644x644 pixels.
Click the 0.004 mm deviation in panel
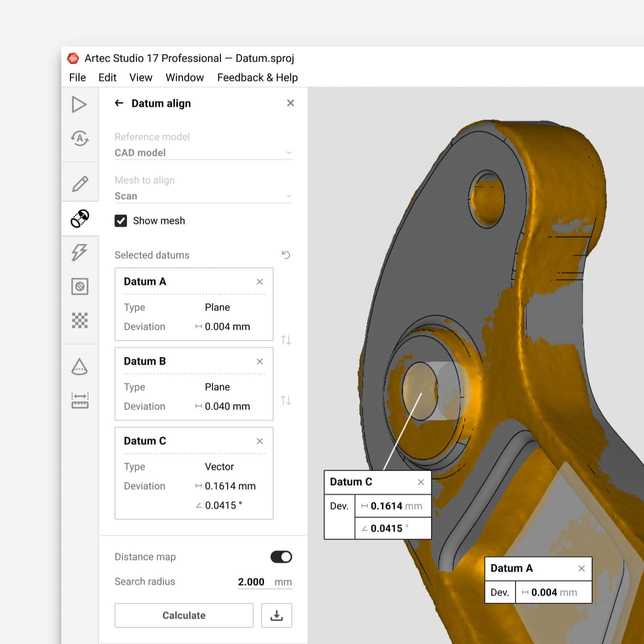pyautogui.click(x=227, y=327)
